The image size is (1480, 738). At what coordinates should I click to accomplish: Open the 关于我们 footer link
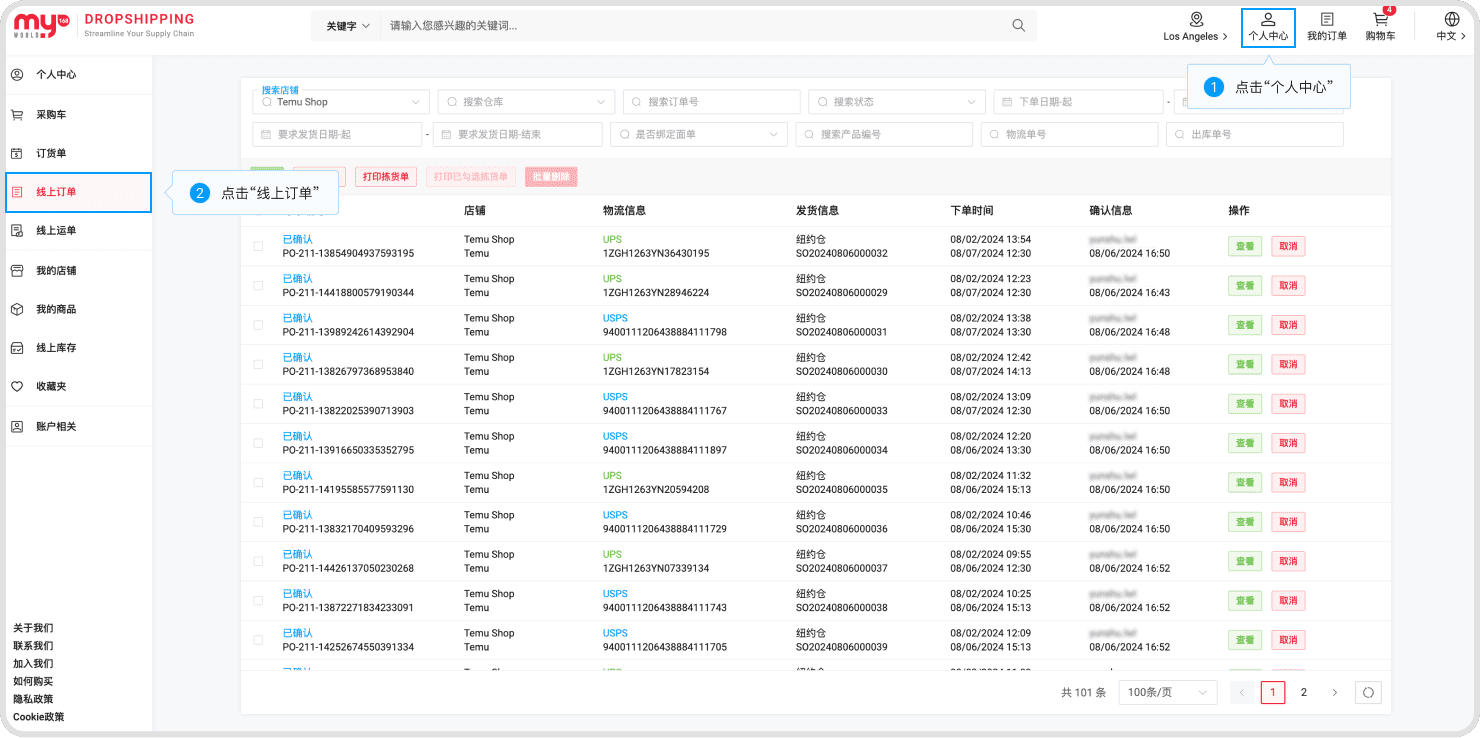tap(33, 628)
